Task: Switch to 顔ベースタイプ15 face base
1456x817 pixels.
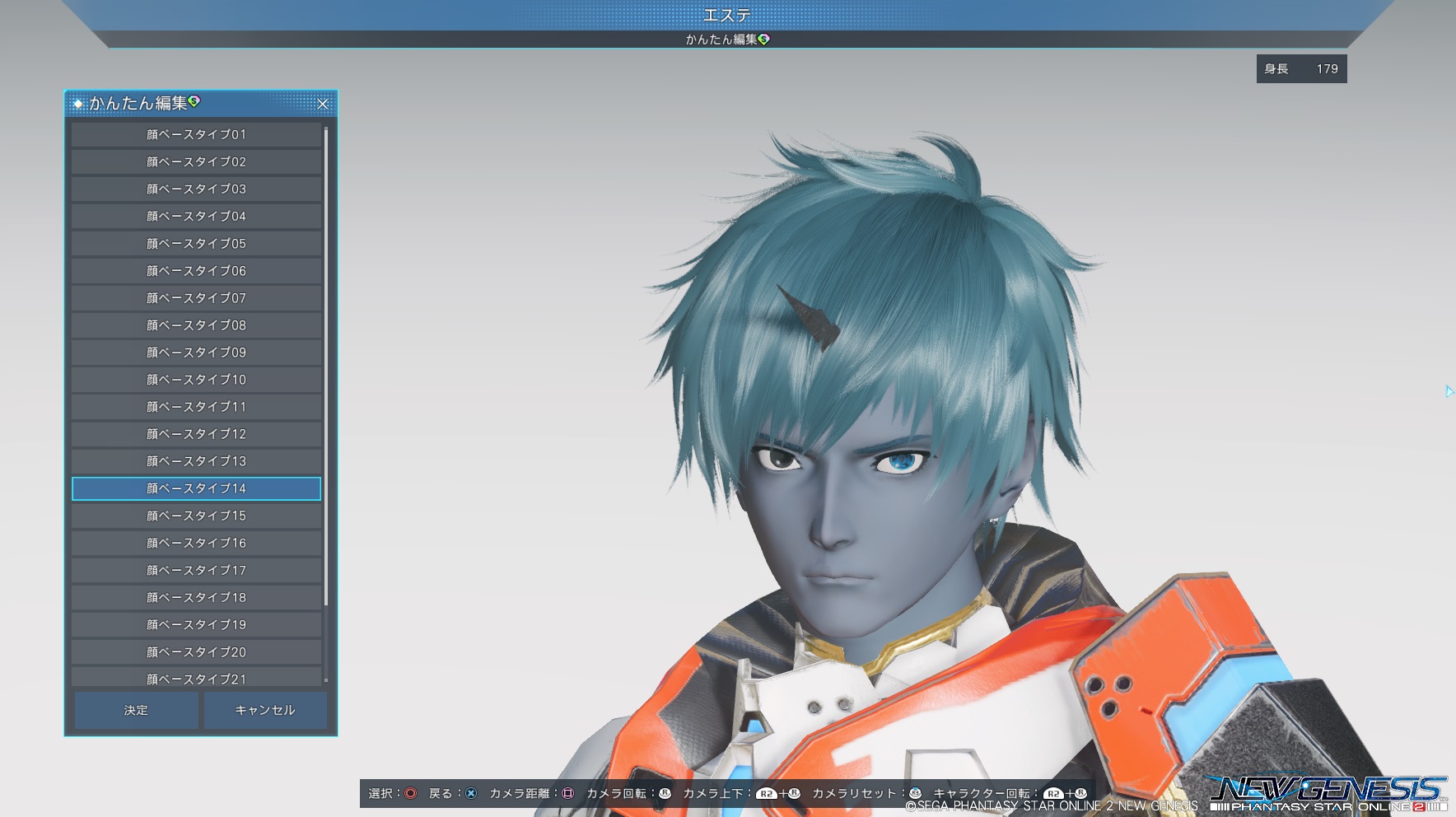Action: [x=196, y=516]
